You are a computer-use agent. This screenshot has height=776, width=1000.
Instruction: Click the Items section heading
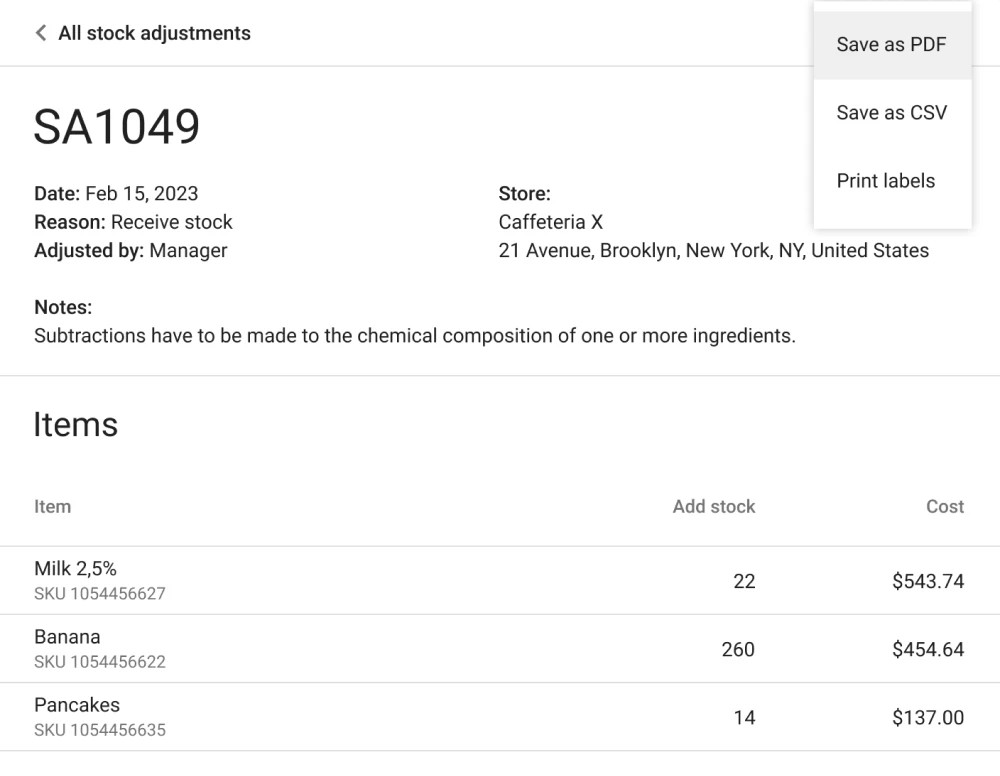pyautogui.click(x=76, y=425)
